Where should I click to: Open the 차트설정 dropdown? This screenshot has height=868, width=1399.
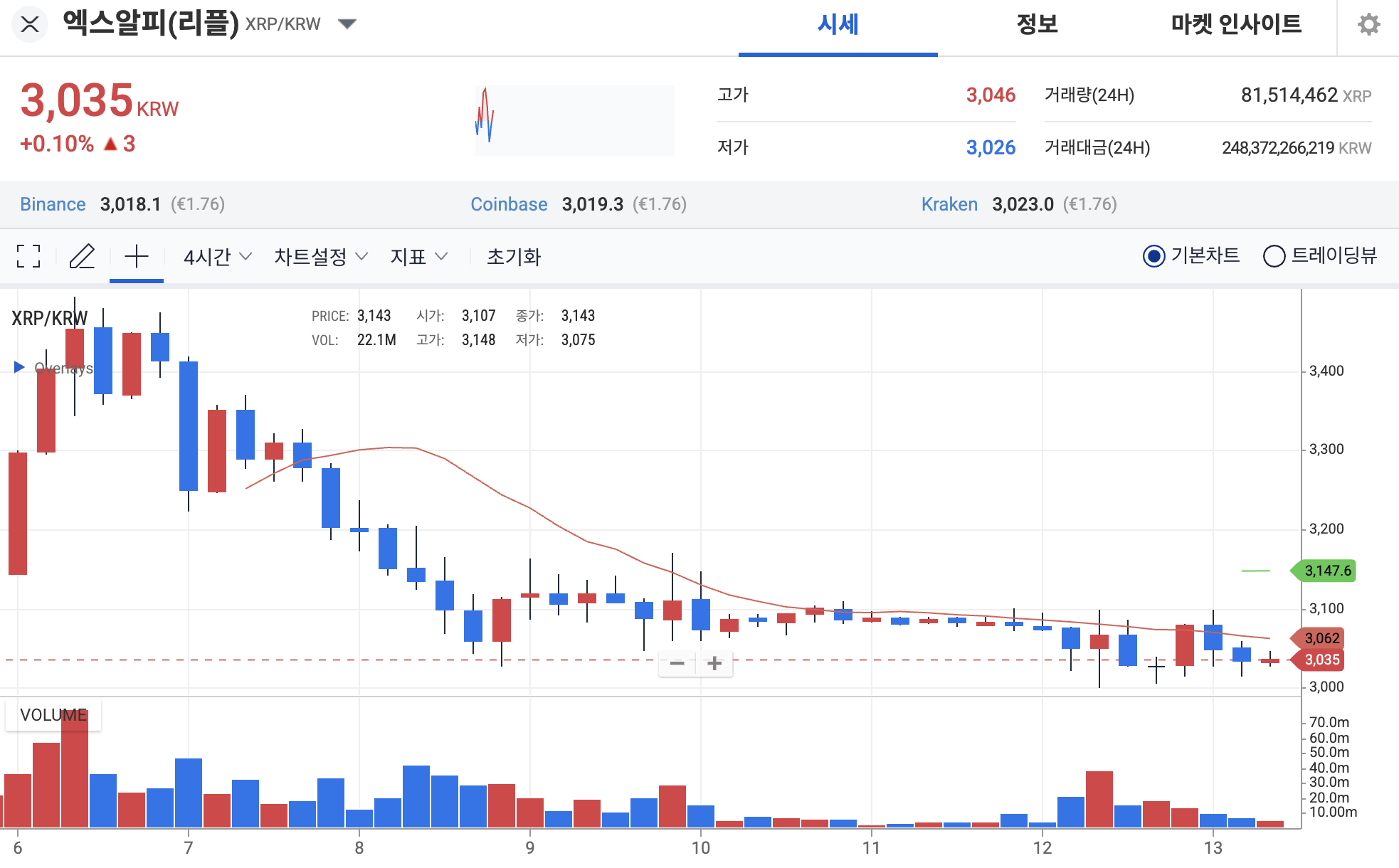click(x=320, y=256)
